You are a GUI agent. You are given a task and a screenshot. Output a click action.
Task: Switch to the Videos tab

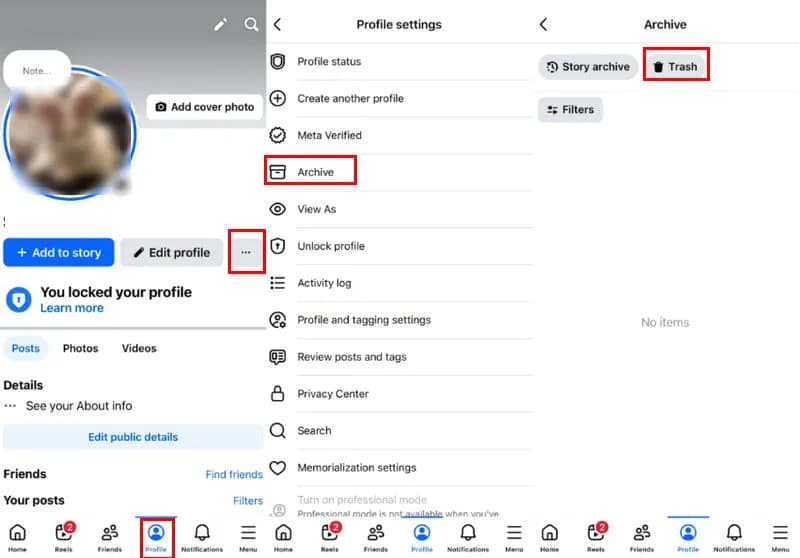[x=139, y=348]
